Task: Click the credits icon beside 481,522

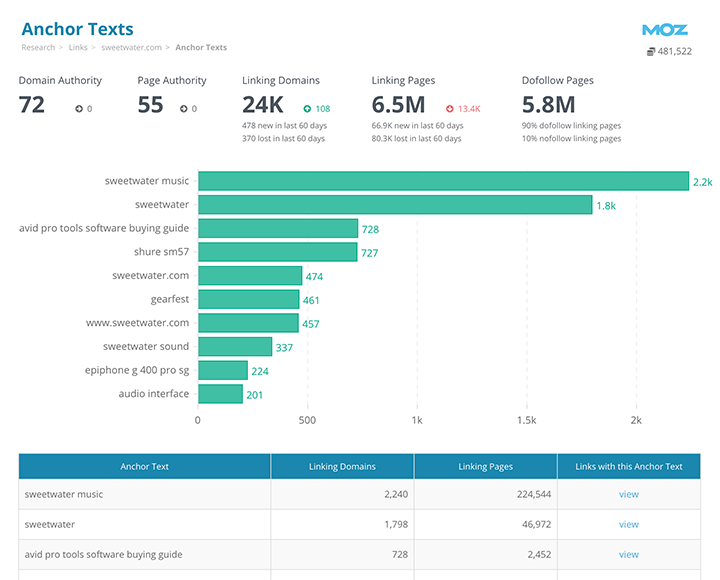Action: point(651,52)
